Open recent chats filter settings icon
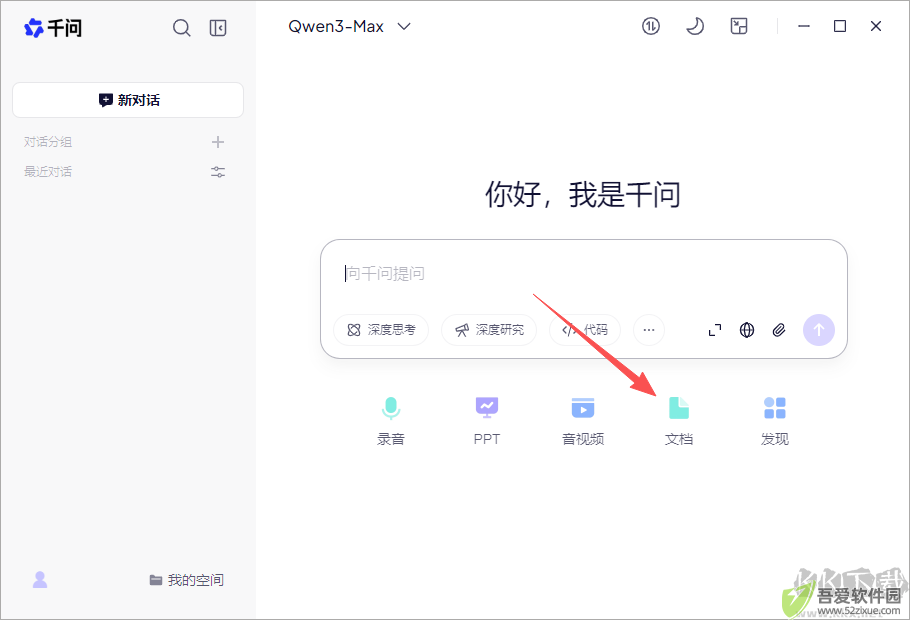Screen dimensions: 910x620 pos(218,172)
